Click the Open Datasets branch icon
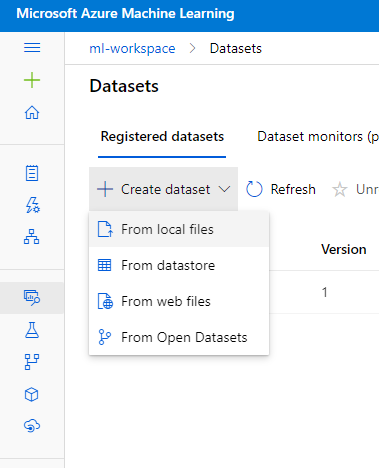Image resolution: width=379 pixels, height=468 pixels. tap(105, 337)
